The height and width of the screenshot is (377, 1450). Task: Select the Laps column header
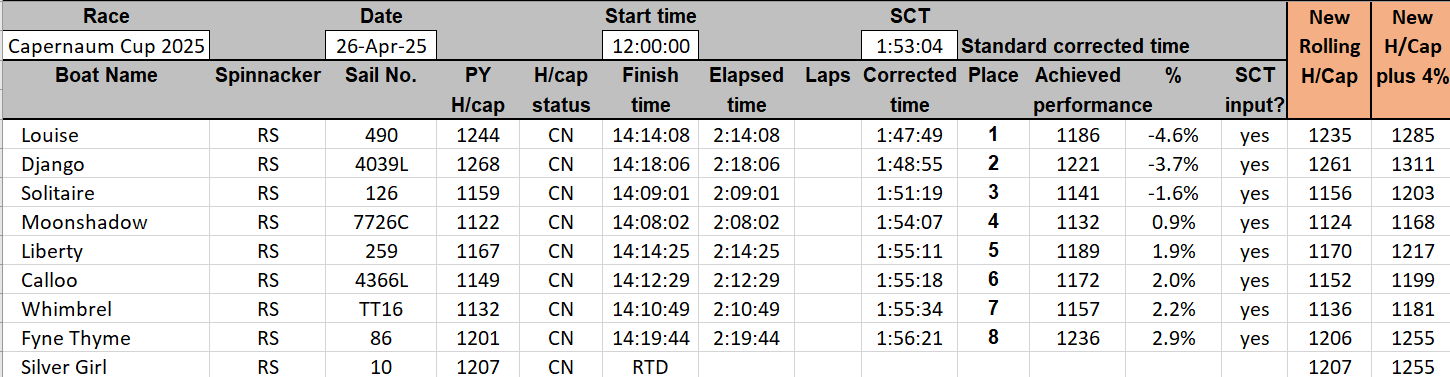[826, 75]
